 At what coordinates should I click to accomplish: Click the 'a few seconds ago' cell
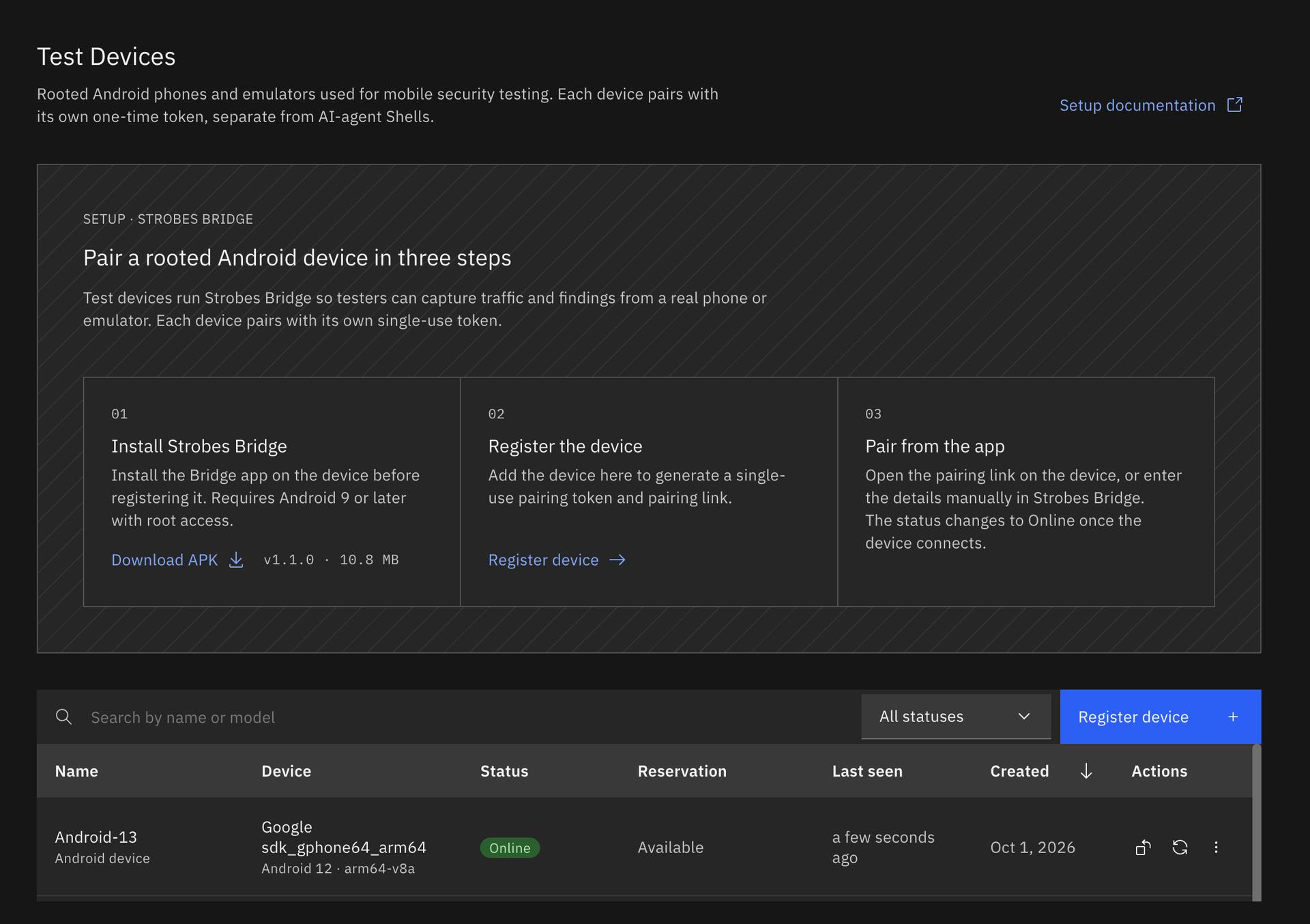click(x=883, y=847)
